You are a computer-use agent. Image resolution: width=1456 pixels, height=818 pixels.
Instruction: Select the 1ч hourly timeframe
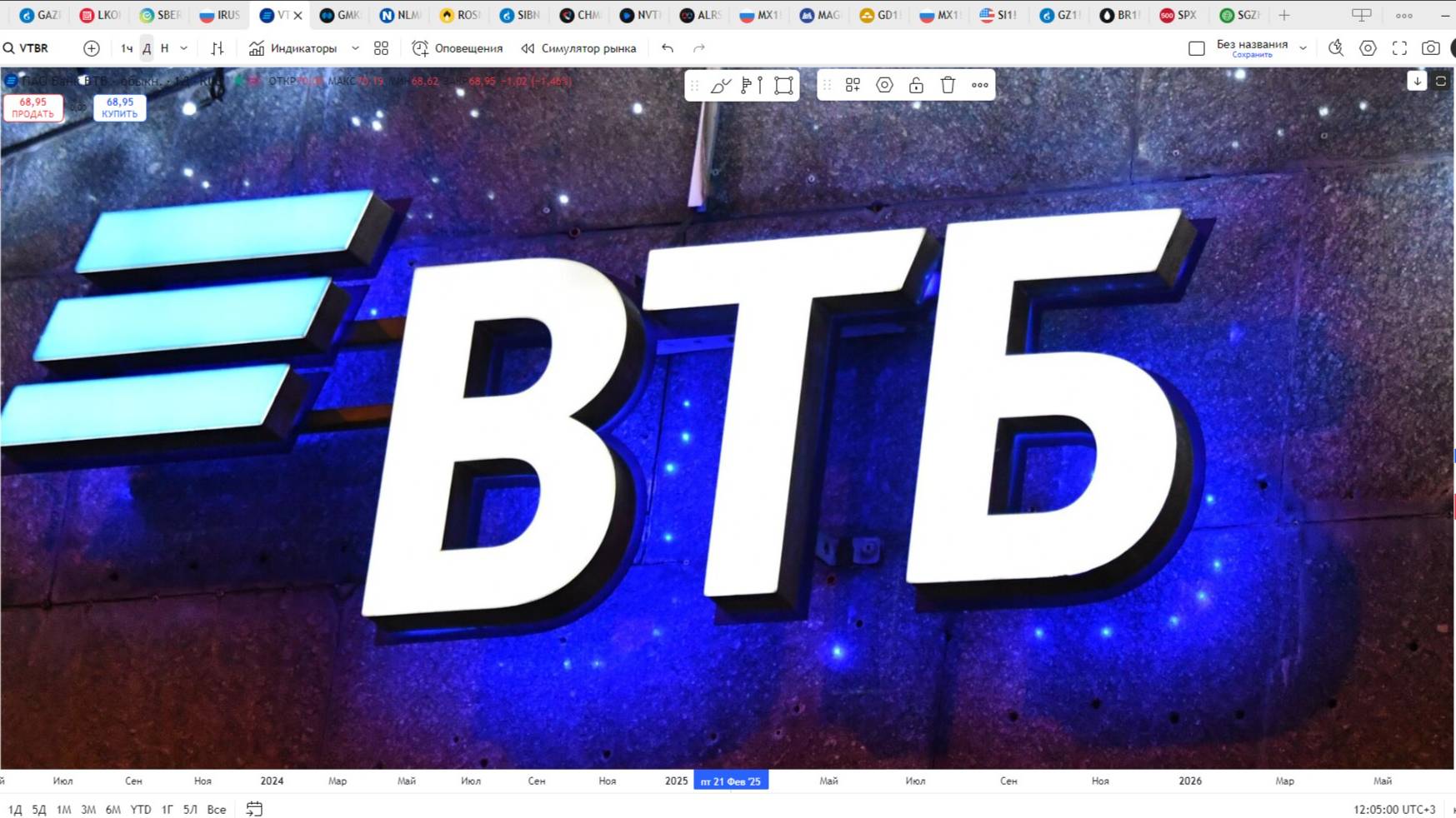pos(127,48)
